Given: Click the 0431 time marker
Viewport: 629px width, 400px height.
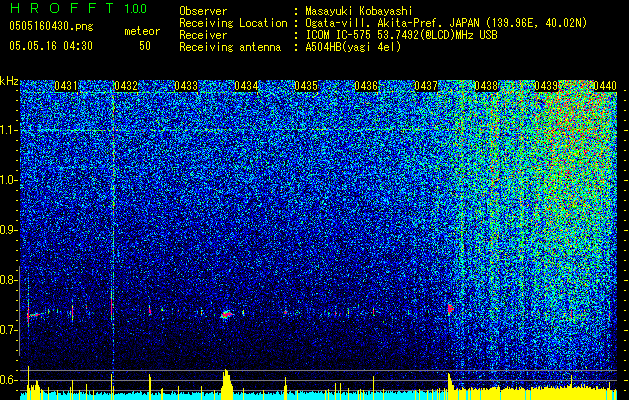Looking at the screenshot, I should tap(66, 86).
